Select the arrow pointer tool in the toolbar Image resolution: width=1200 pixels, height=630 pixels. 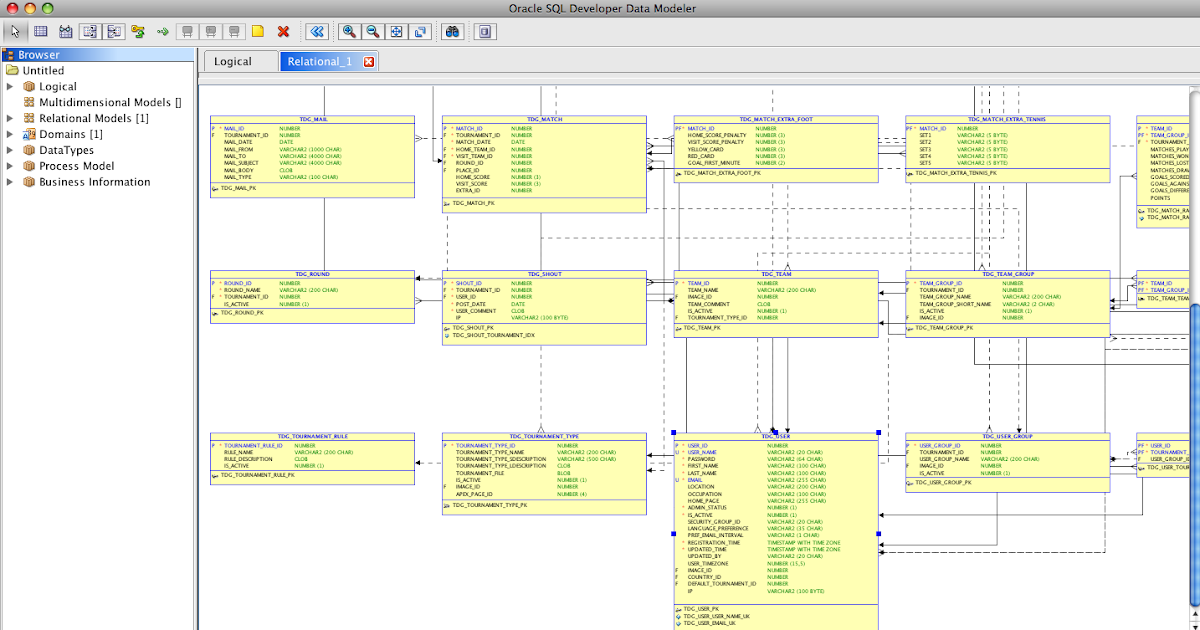(13, 31)
